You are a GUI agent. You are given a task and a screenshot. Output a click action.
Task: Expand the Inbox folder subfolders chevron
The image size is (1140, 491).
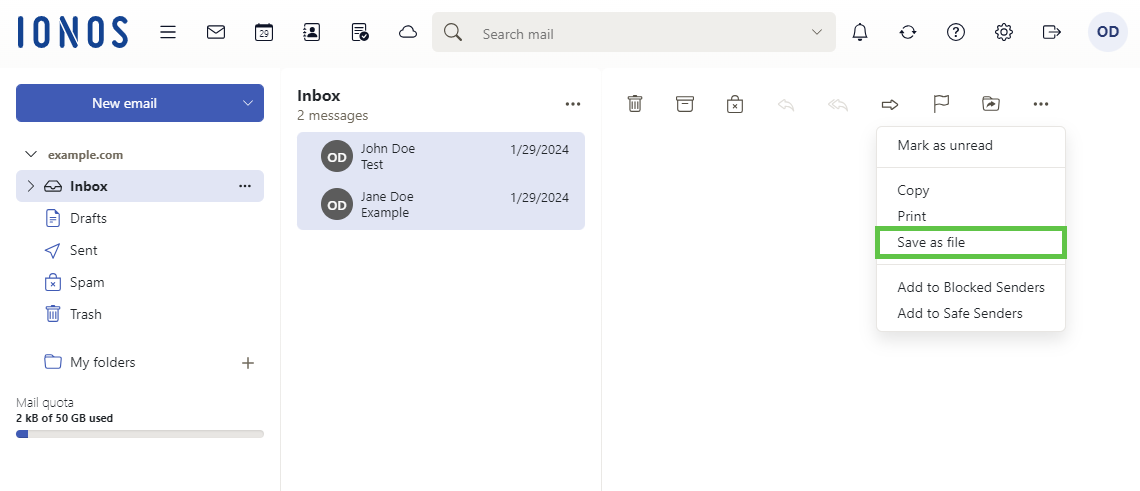click(x=30, y=186)
